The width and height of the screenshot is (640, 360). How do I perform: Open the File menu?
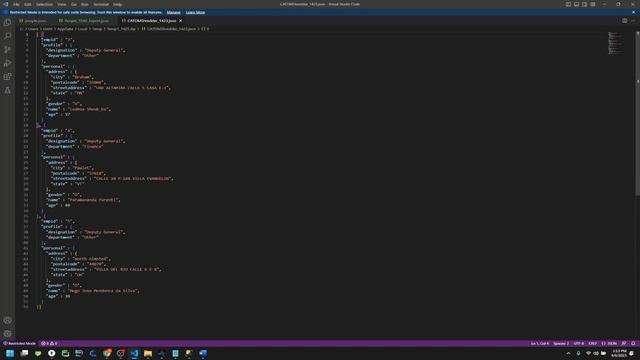click(x=16, y=4)
